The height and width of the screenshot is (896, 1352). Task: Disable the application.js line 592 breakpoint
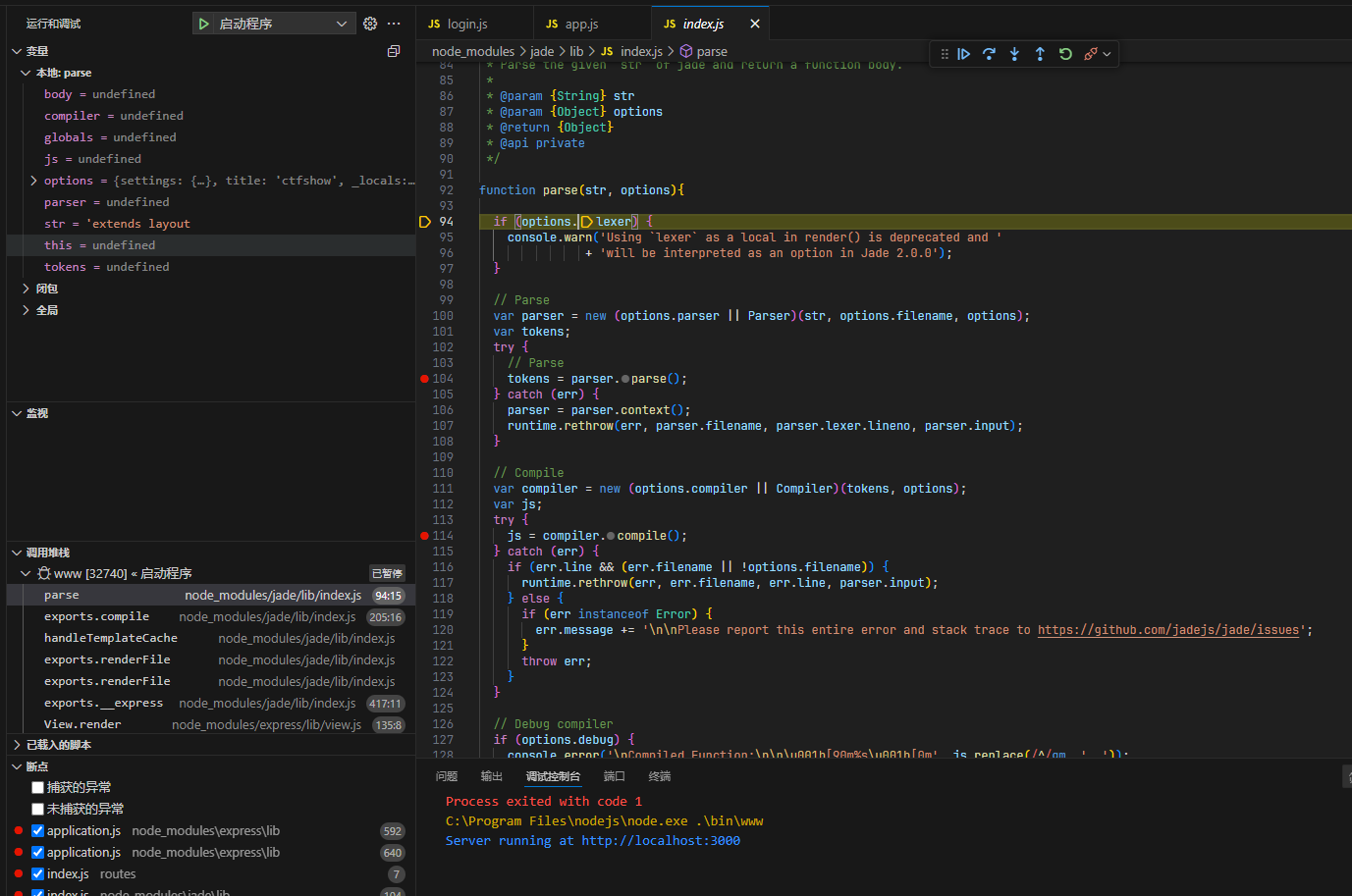tap(38, 830)
